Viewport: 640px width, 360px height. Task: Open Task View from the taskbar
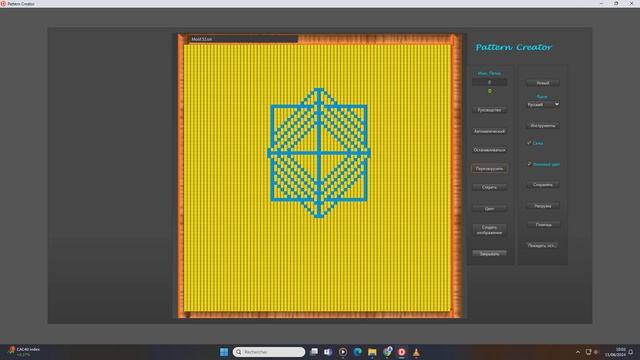314,352
